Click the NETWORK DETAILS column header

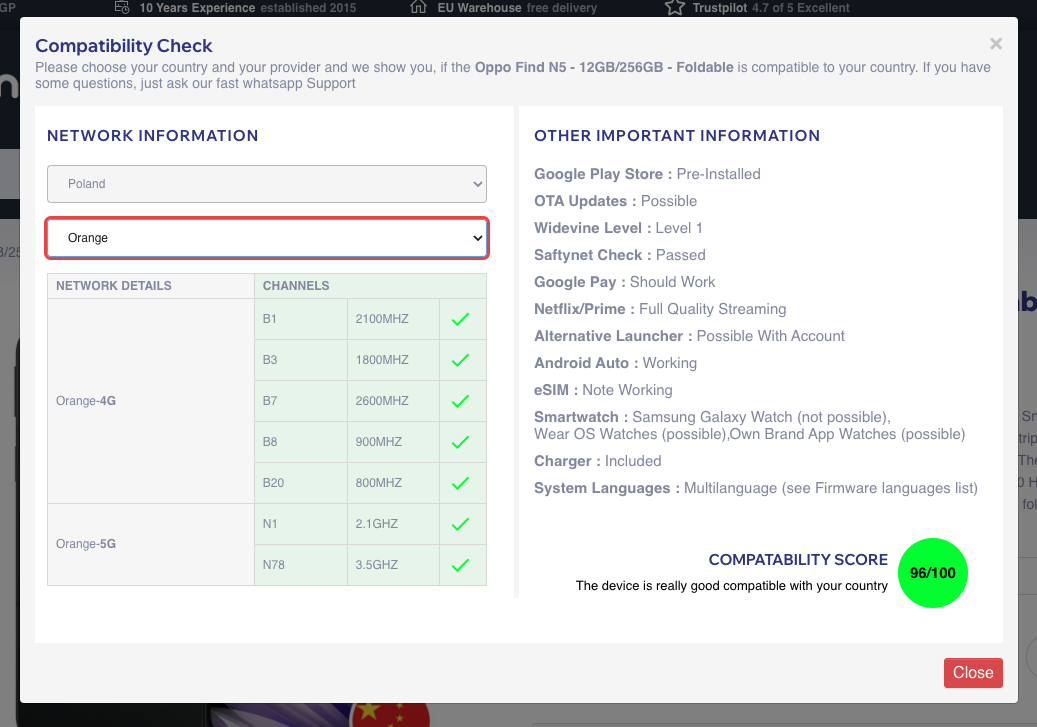[114, 286]
